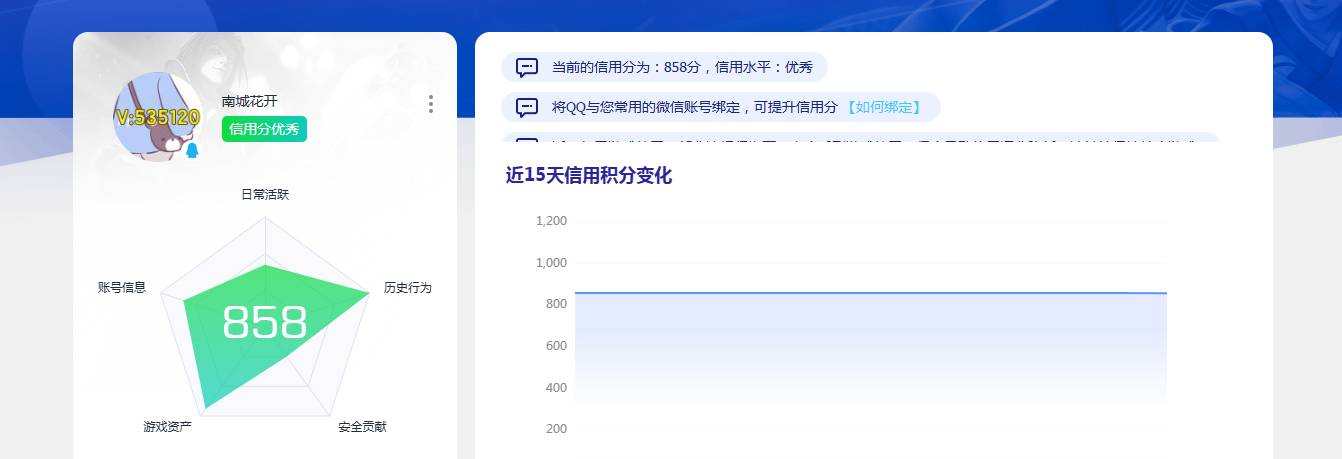This screenshot has height=459, width=1342.
Task: Click the credit score trend line
Action: pos(870,293)
